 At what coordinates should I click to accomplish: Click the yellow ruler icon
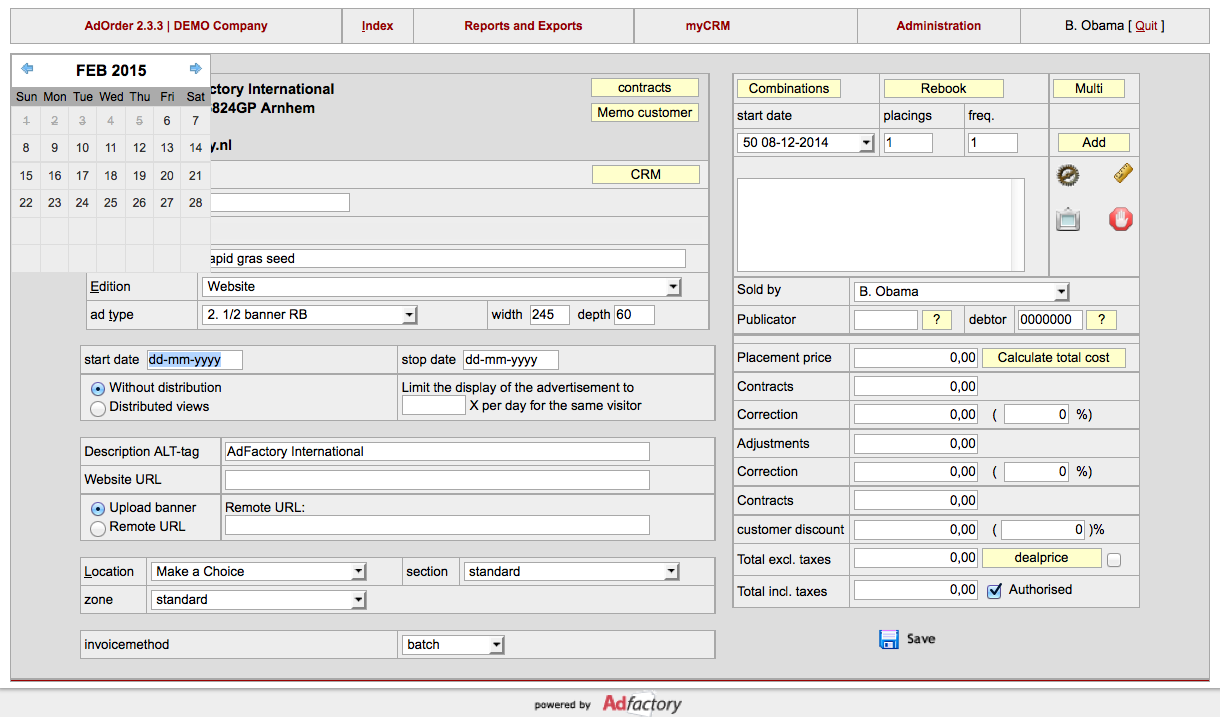click(1122, 175)
